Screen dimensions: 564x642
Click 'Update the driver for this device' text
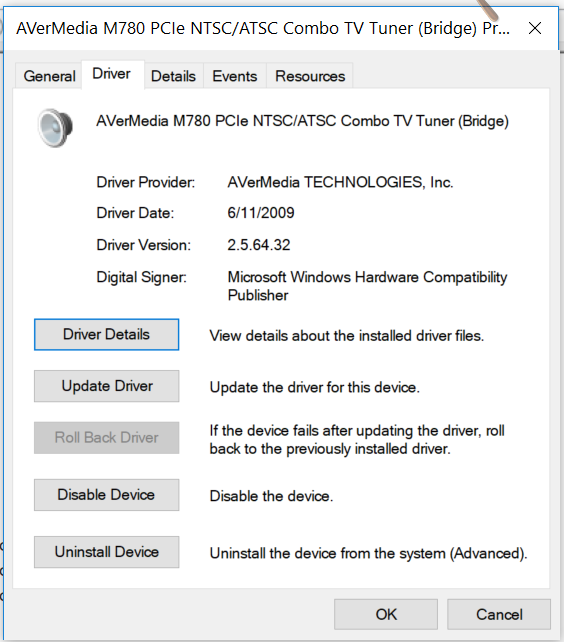pos(315,387)
